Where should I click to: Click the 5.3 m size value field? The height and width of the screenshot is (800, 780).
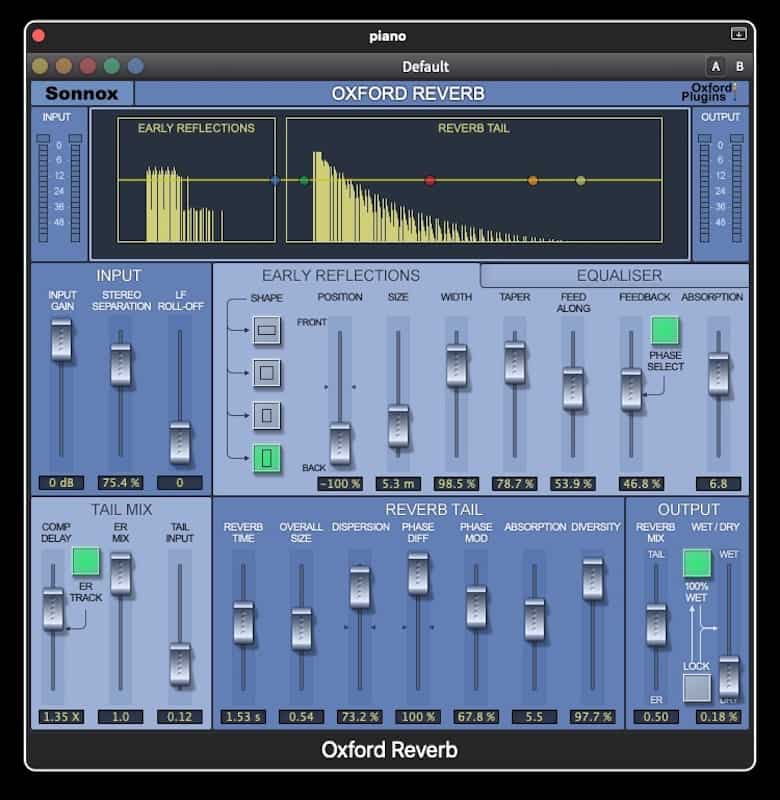click(x=398, y=484)
